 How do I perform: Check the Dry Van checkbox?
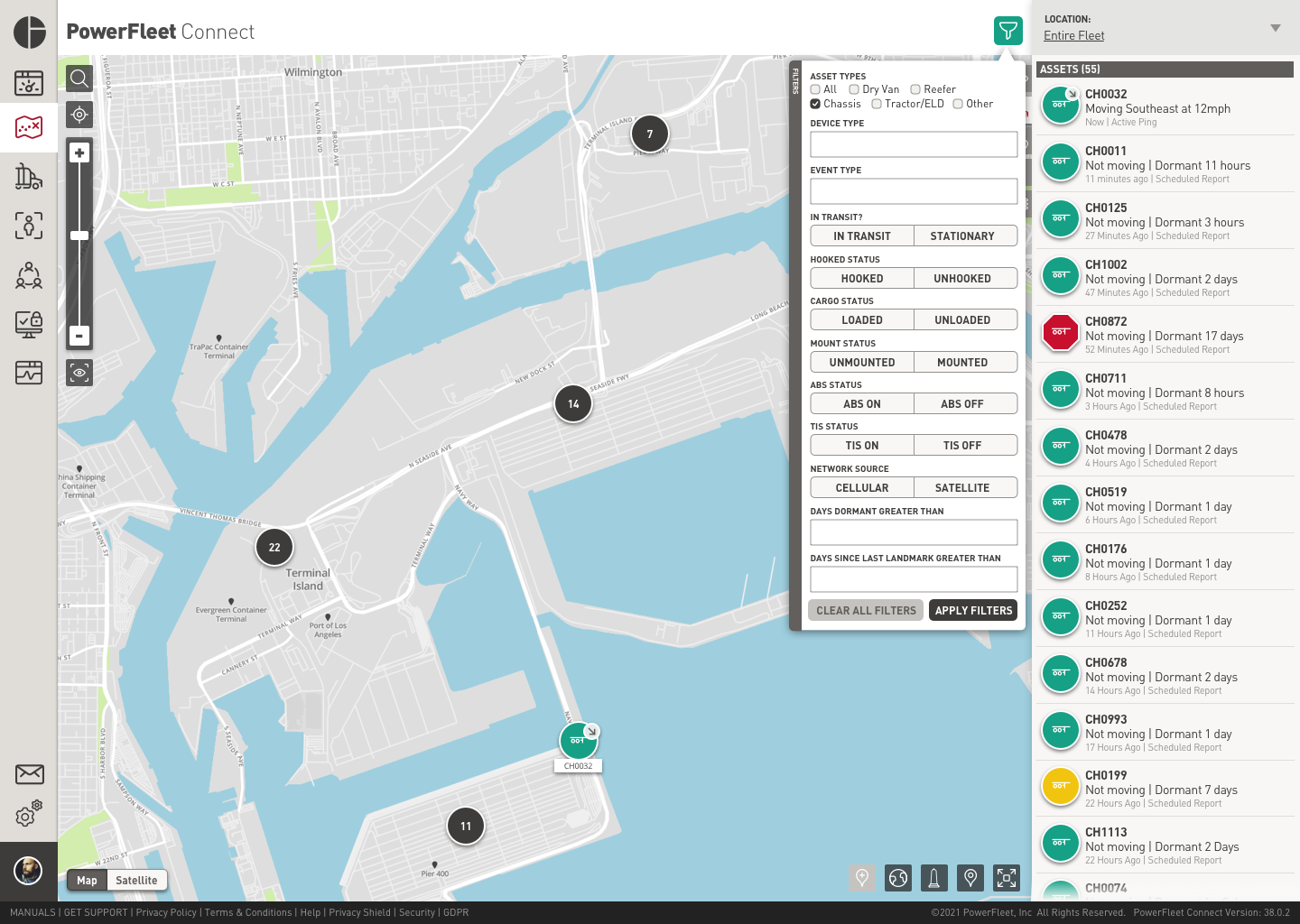coord(854,89)
